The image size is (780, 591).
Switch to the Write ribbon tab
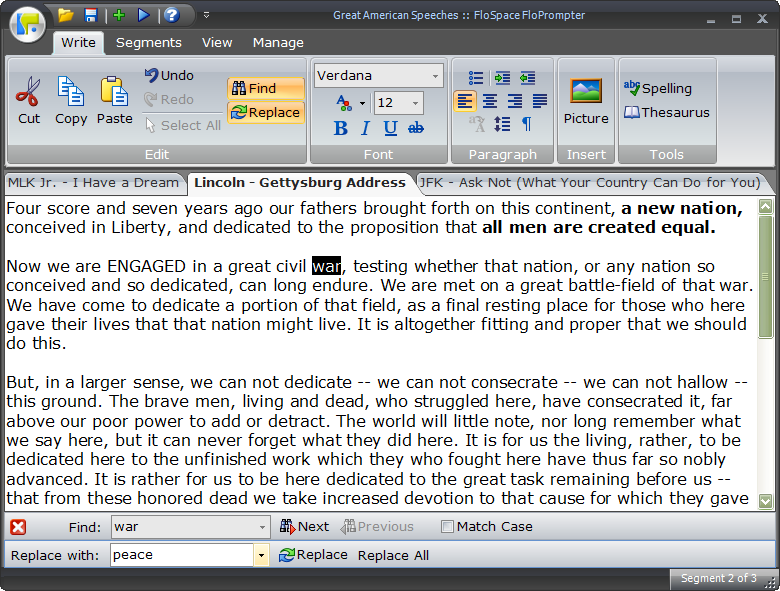[78, 43]
